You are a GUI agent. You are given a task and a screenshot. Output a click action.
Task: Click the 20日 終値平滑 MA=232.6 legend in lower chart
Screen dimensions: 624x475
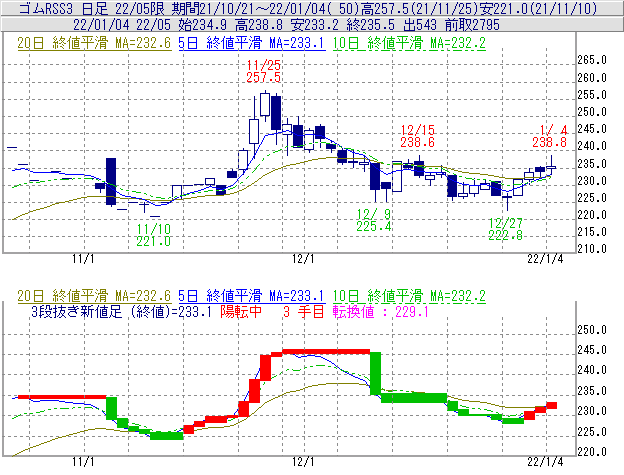click(94, 296)
